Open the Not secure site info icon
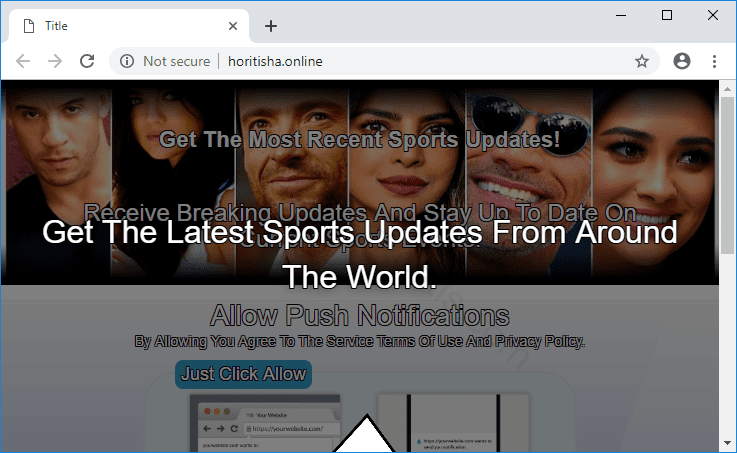This screenshot has width=737, height=453. 127,61
